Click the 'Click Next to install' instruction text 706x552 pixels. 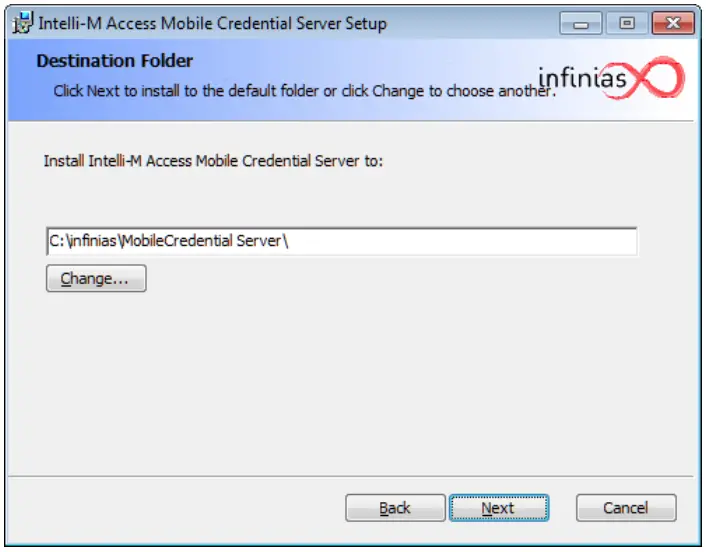click(305, 91)
